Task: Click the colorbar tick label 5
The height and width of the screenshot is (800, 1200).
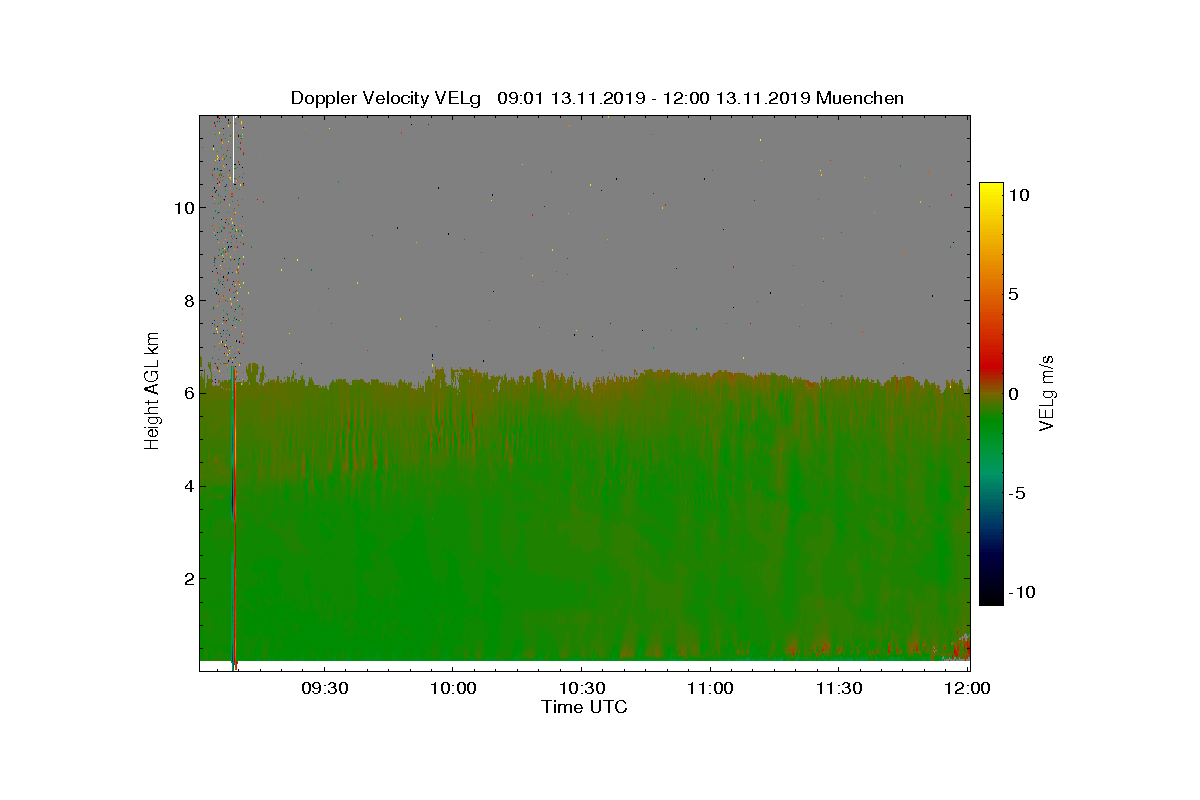Action: click(x=1012, y=294)
